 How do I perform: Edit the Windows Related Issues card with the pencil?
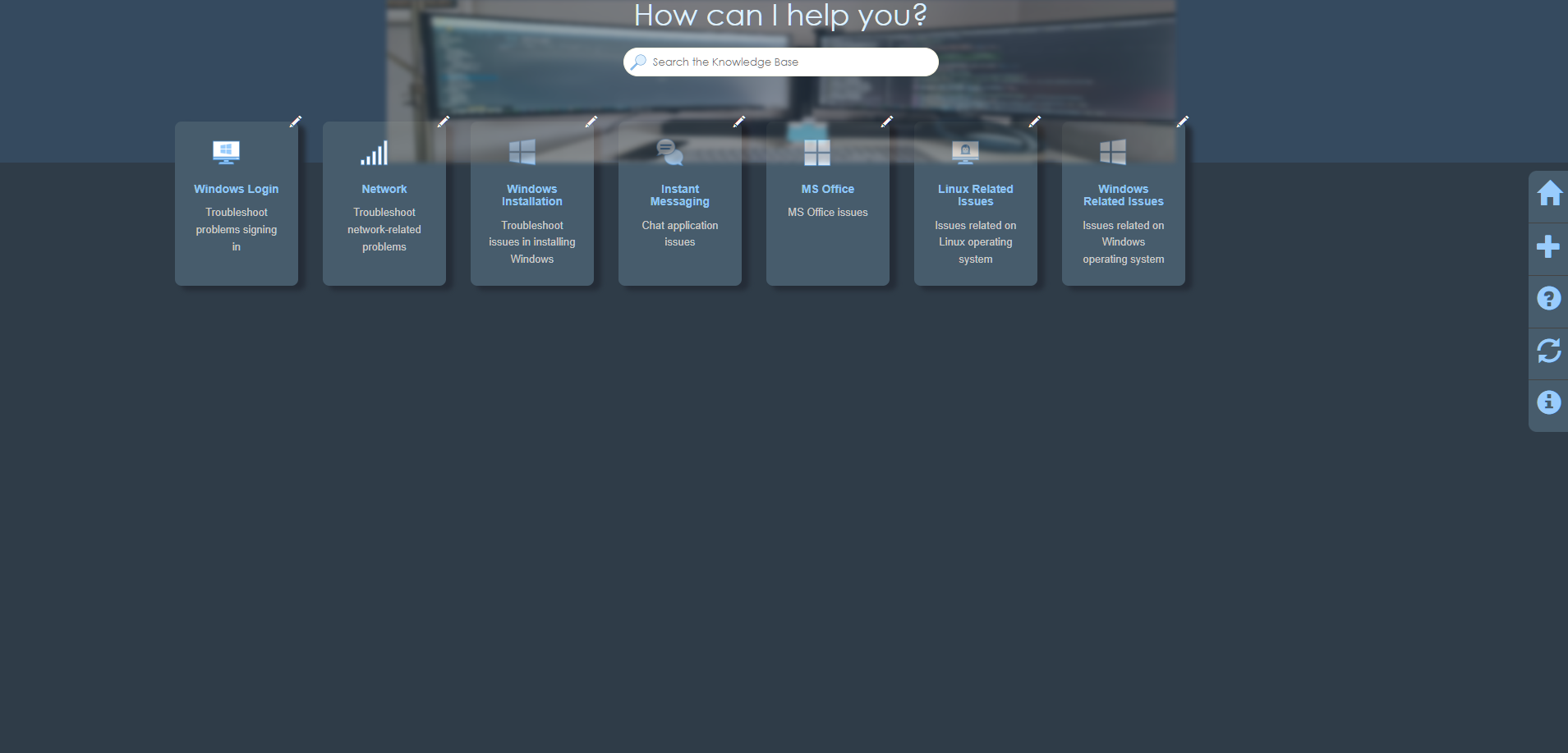pos(1183,122)
